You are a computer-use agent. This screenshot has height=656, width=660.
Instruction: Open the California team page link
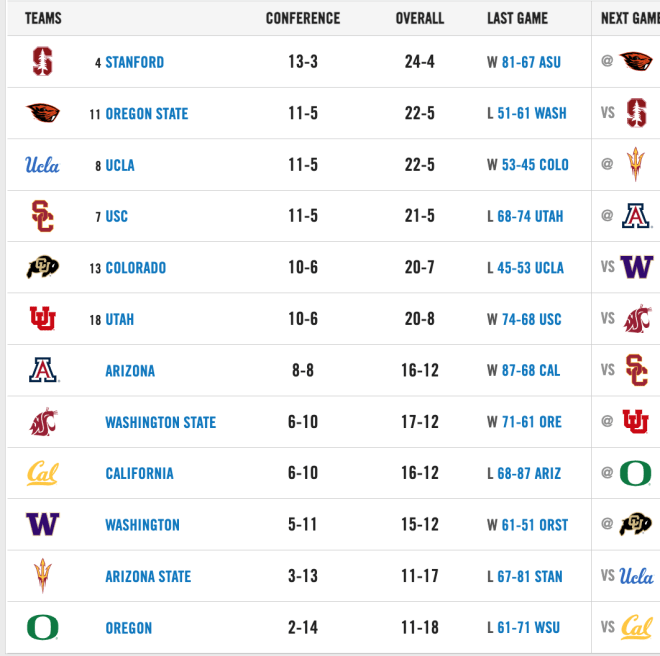tap(139, 473)
